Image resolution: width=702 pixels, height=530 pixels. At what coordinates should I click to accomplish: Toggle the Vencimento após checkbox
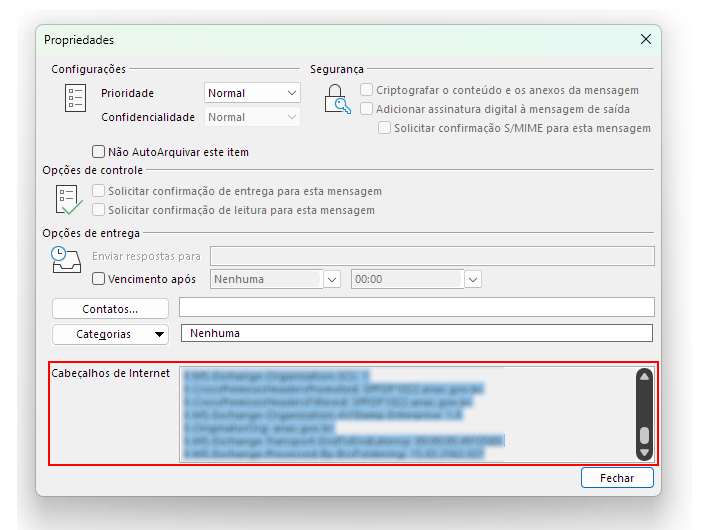(x=98, y=279)
